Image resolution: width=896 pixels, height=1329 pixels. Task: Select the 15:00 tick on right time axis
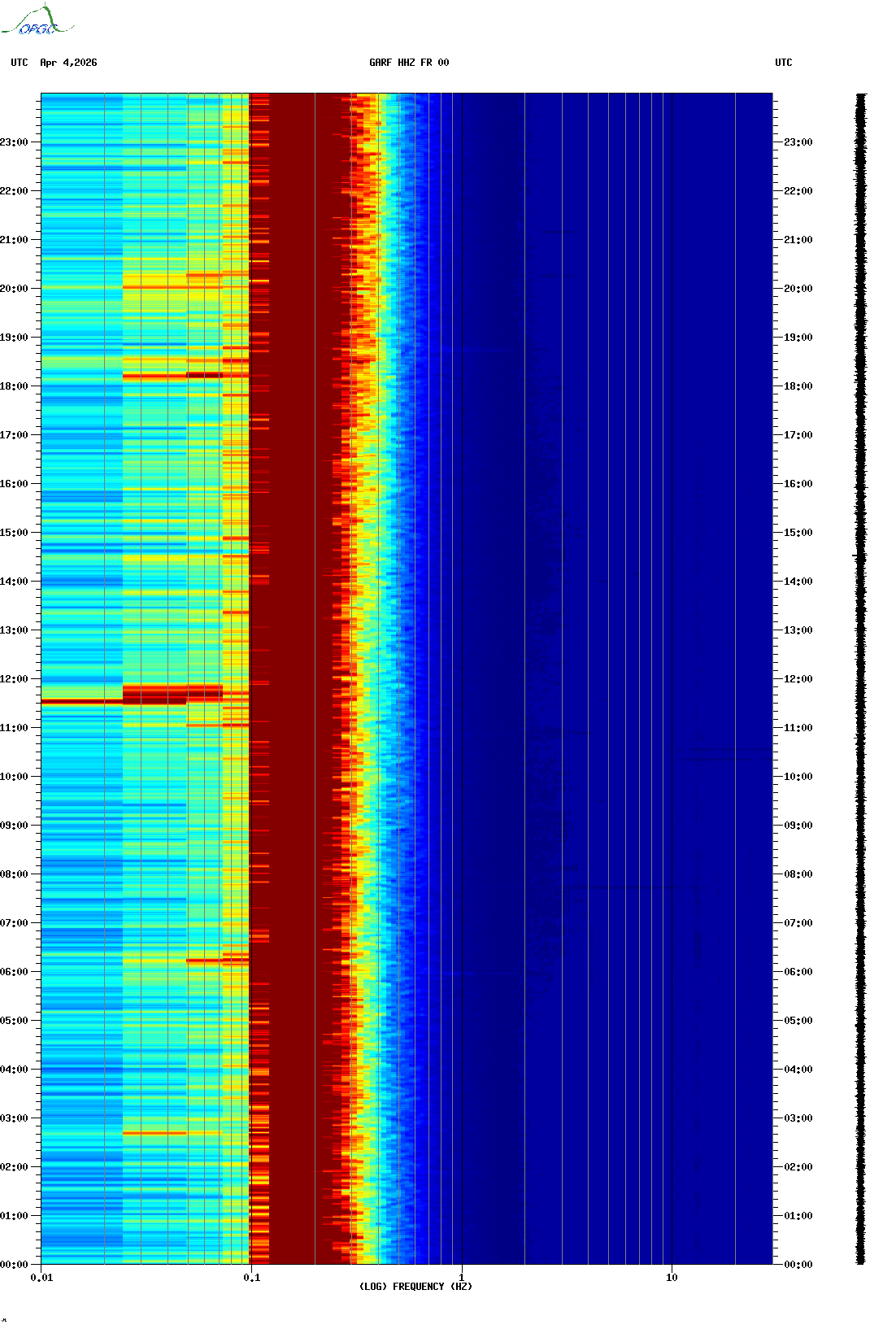798,533
